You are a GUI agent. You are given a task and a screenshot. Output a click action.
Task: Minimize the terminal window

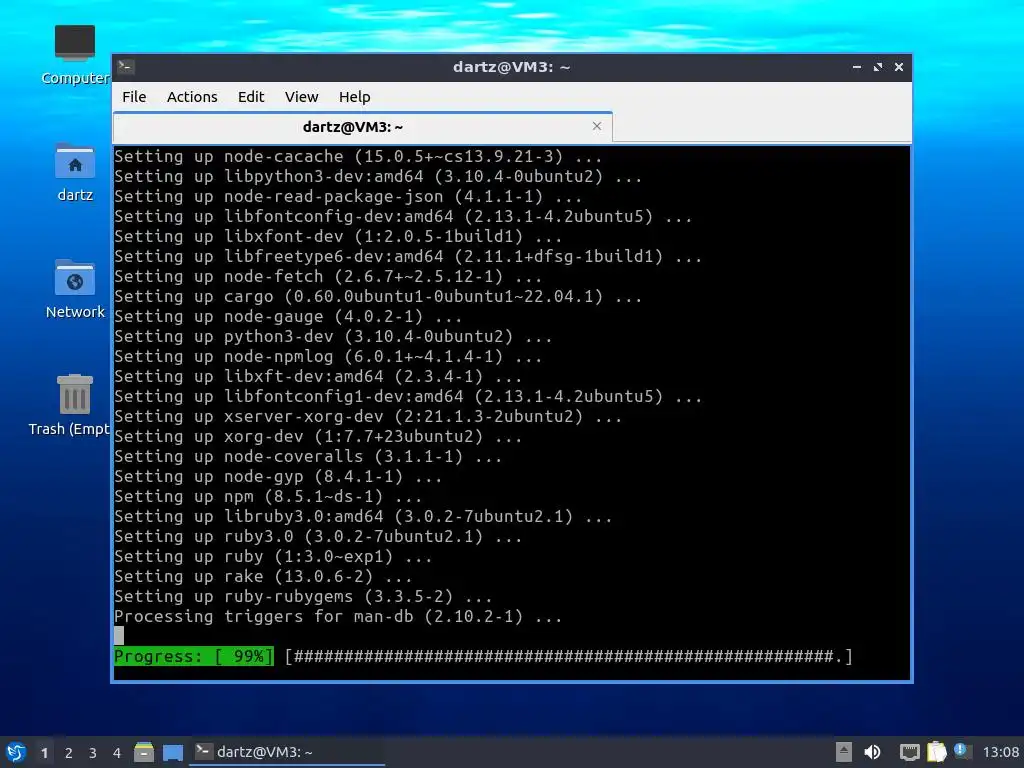(857, 67)
